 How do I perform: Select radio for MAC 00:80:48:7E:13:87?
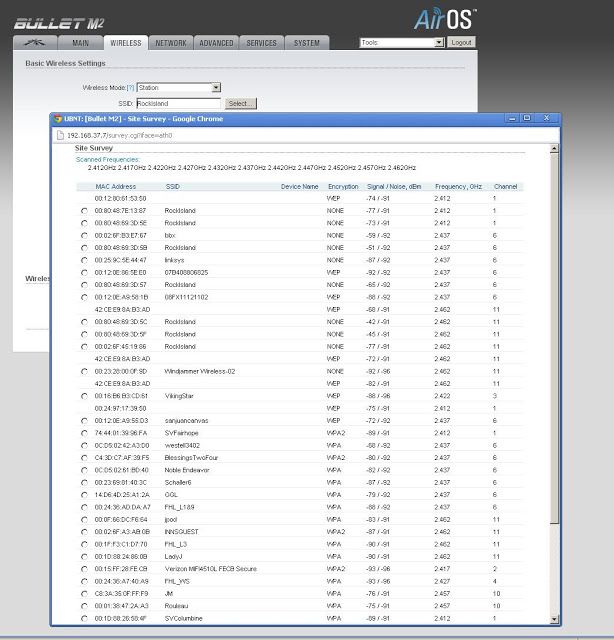(84, 211)
